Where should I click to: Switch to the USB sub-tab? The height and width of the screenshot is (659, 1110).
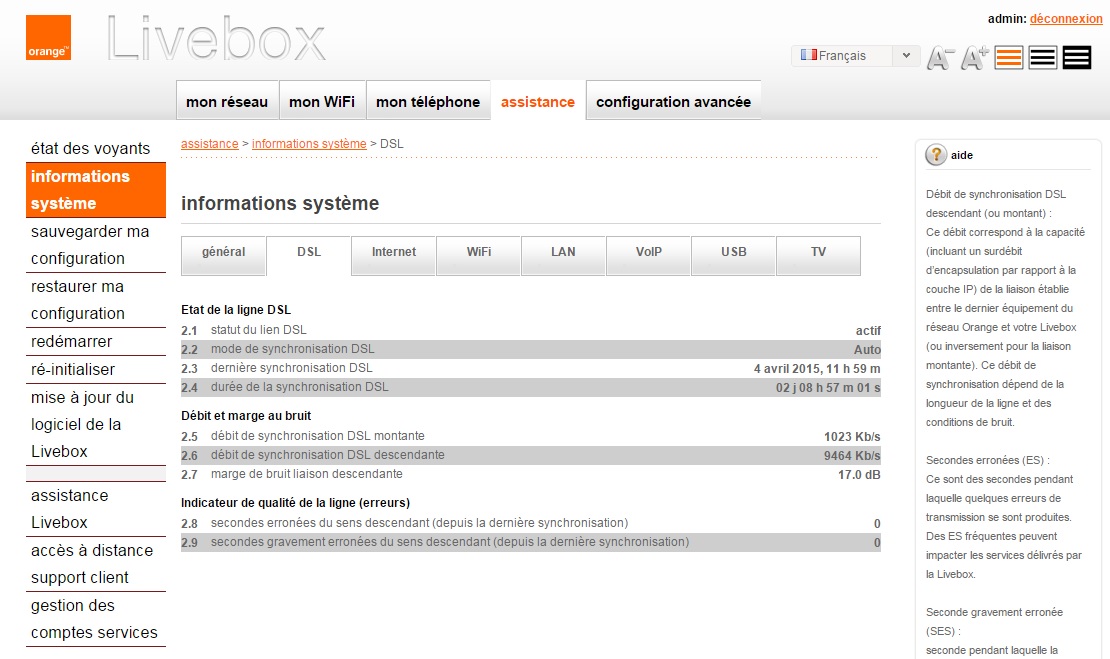pos(733,255)
